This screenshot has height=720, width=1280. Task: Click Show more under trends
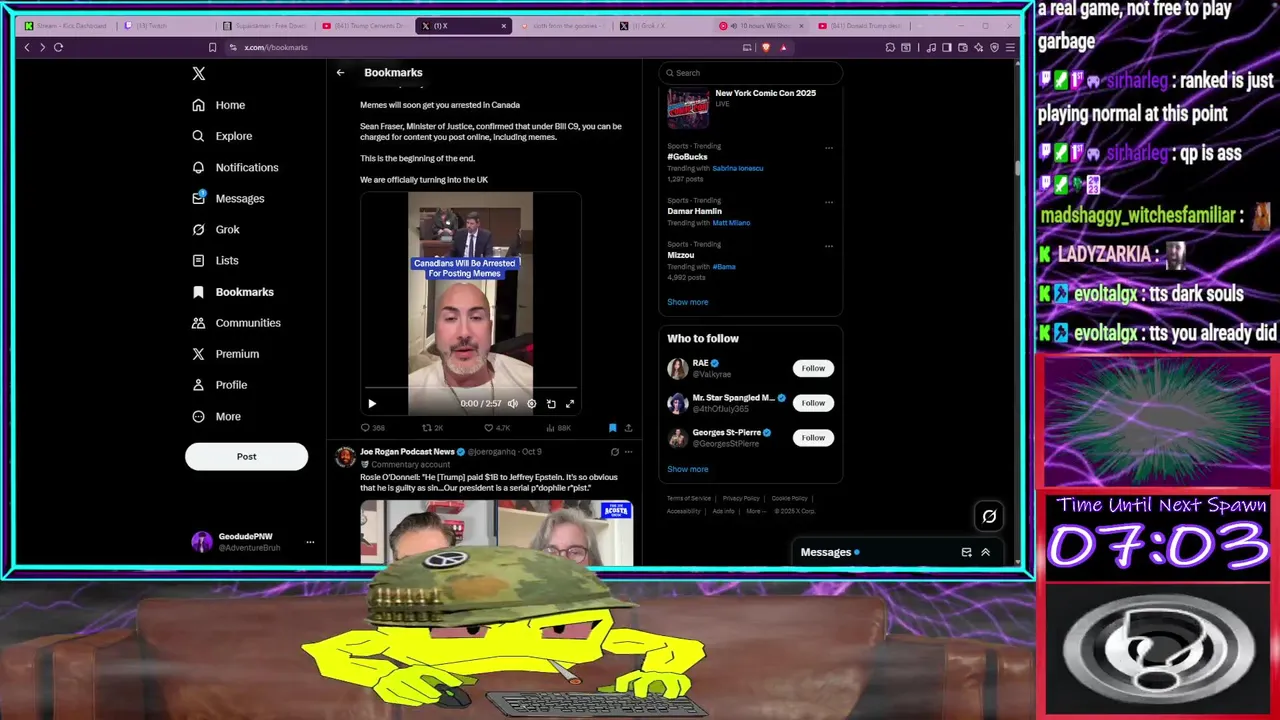(688, 302)
